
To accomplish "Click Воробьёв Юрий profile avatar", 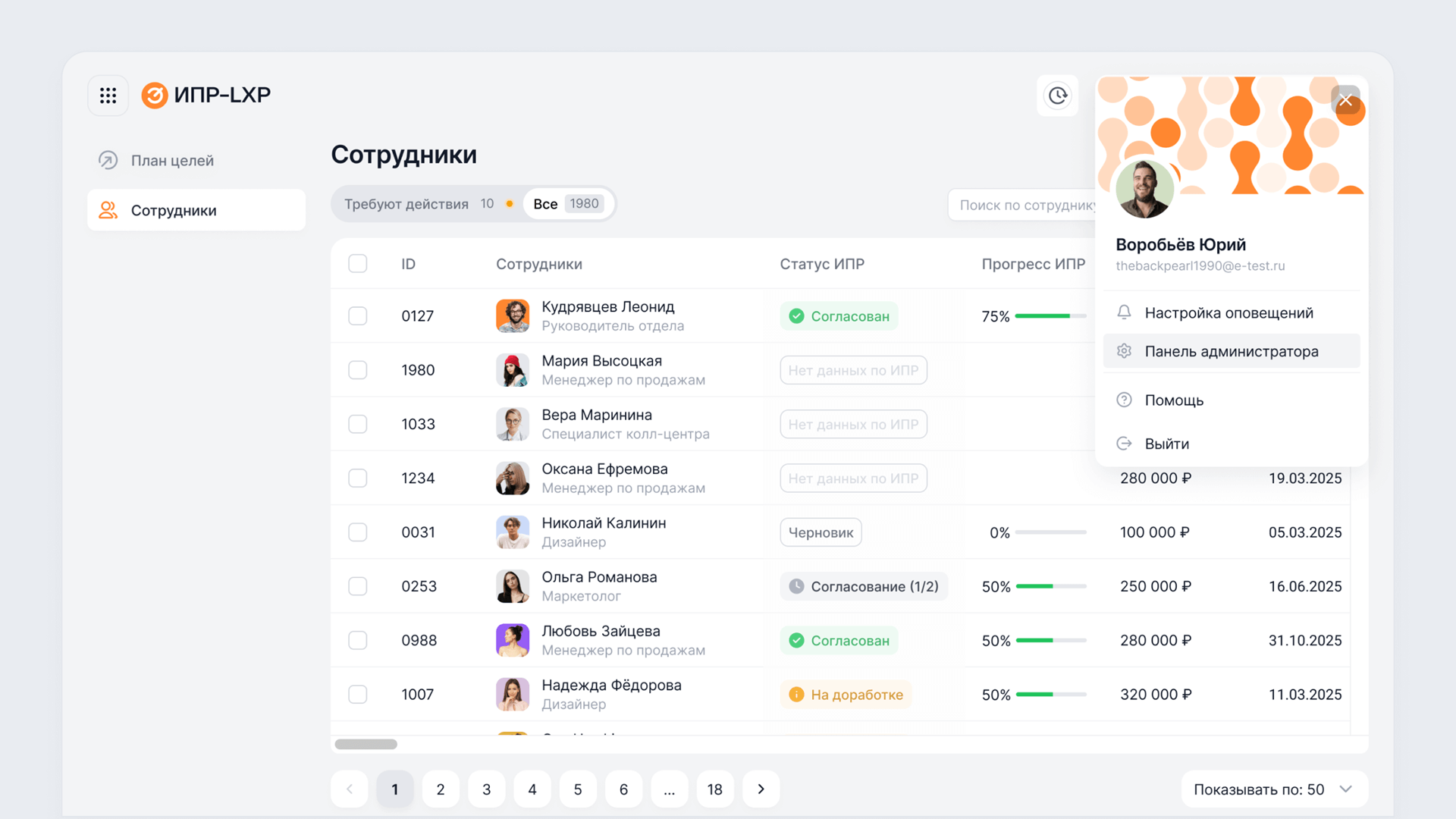I will (1144, 189).
